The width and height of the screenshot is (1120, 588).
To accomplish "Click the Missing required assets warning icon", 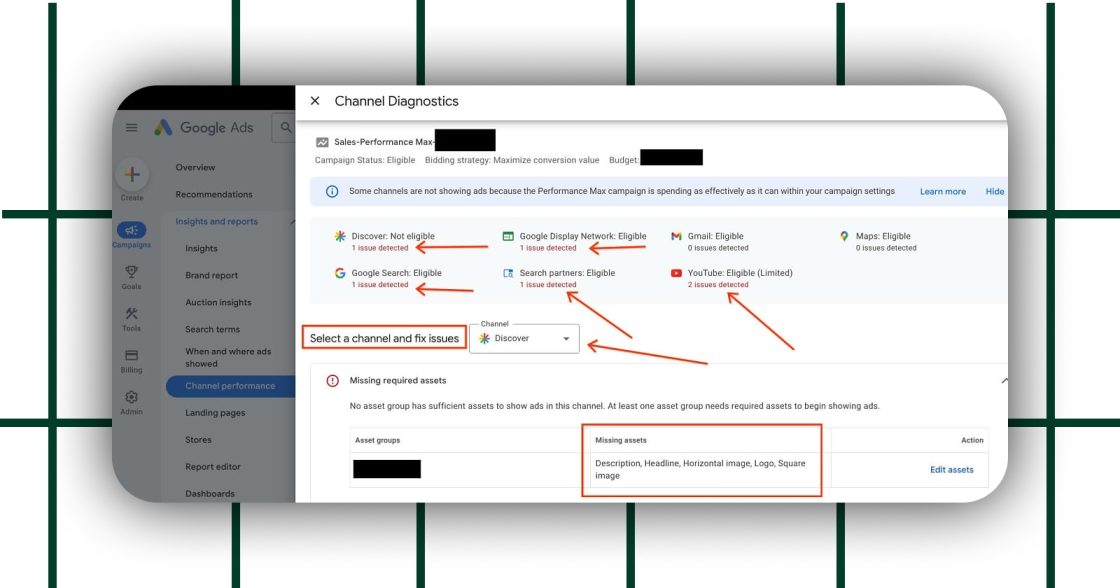I will (332, 381).
